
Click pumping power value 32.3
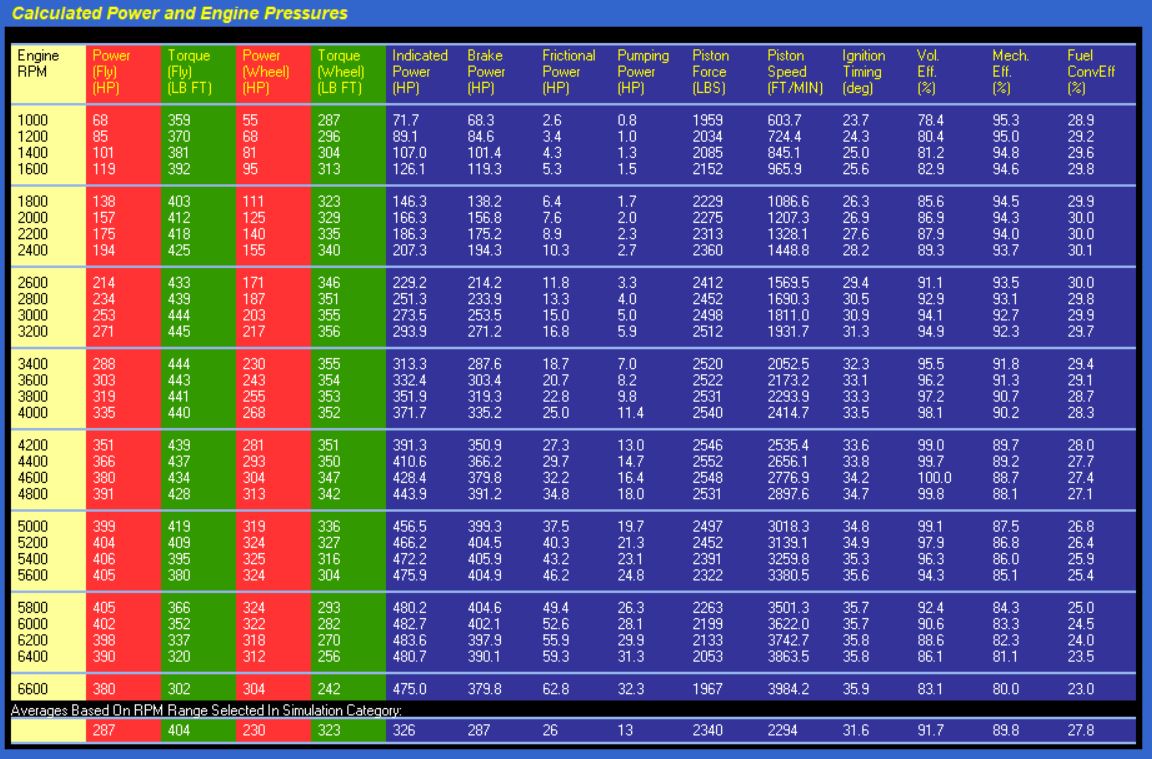coord(630,688)
